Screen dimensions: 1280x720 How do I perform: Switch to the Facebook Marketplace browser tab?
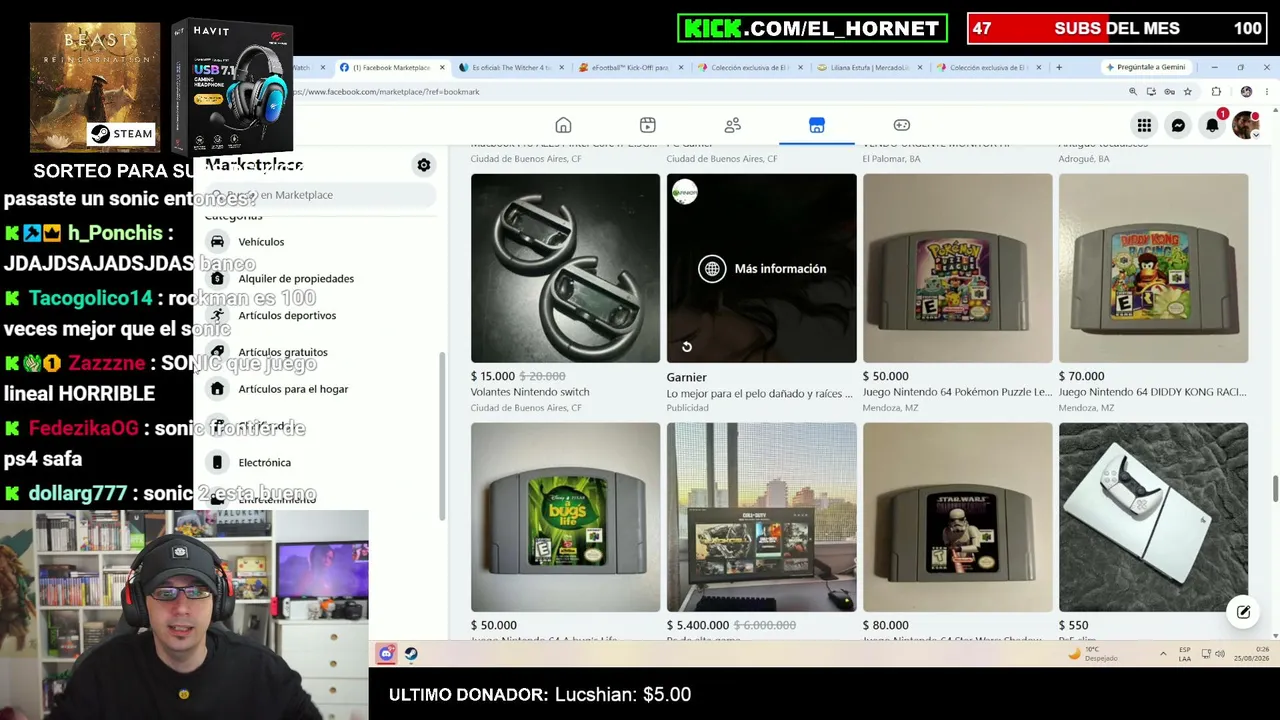pyautogui.click(x=391, y=67)
